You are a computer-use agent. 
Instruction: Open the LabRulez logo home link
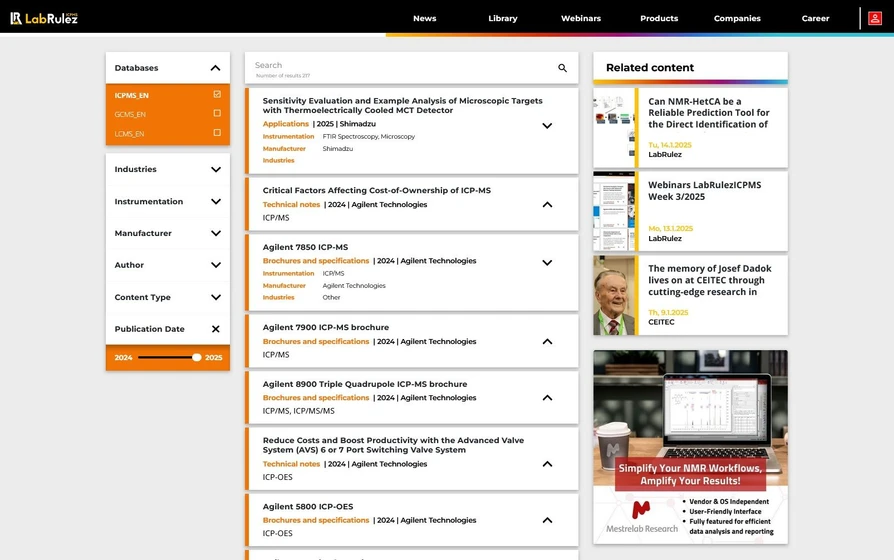pyautogui.click(x=44, y=18)
